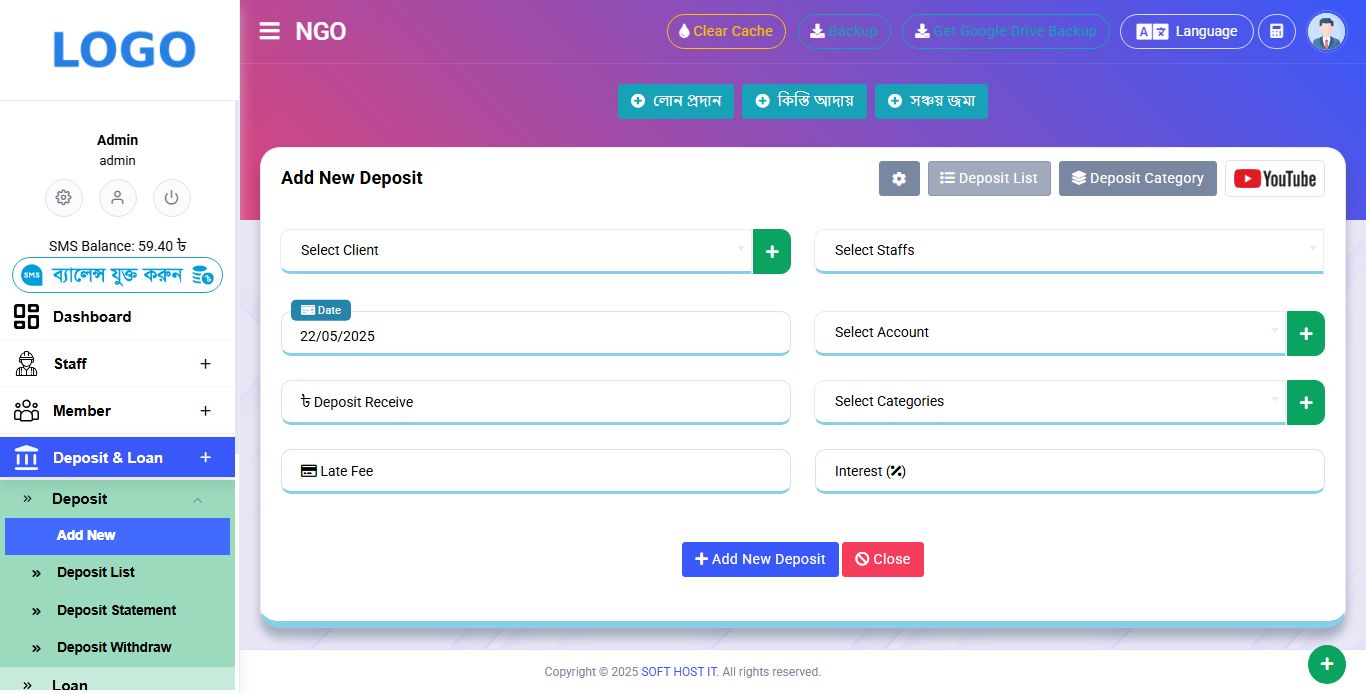Click the red Close button
1366x694 pixels.
click(883, 559)
